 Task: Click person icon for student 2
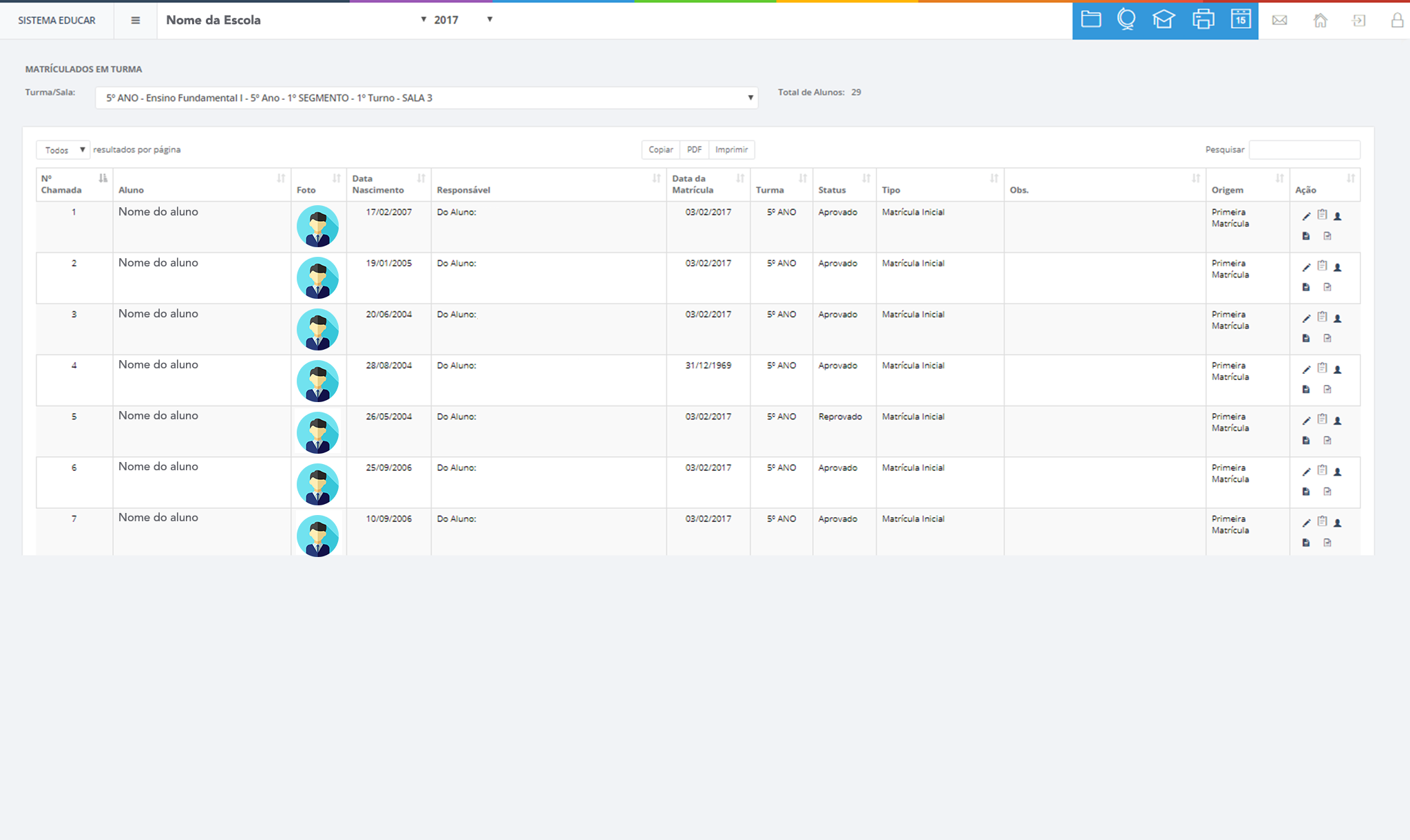point(1338,267)
